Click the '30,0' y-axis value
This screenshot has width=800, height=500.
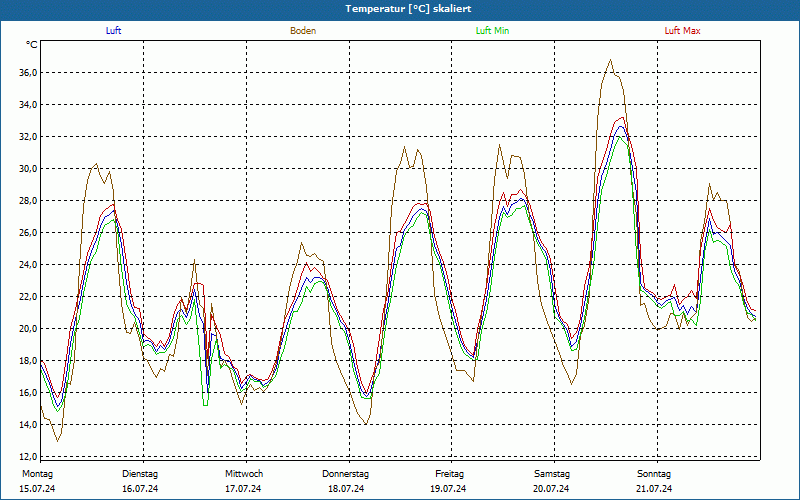point(28,169)
